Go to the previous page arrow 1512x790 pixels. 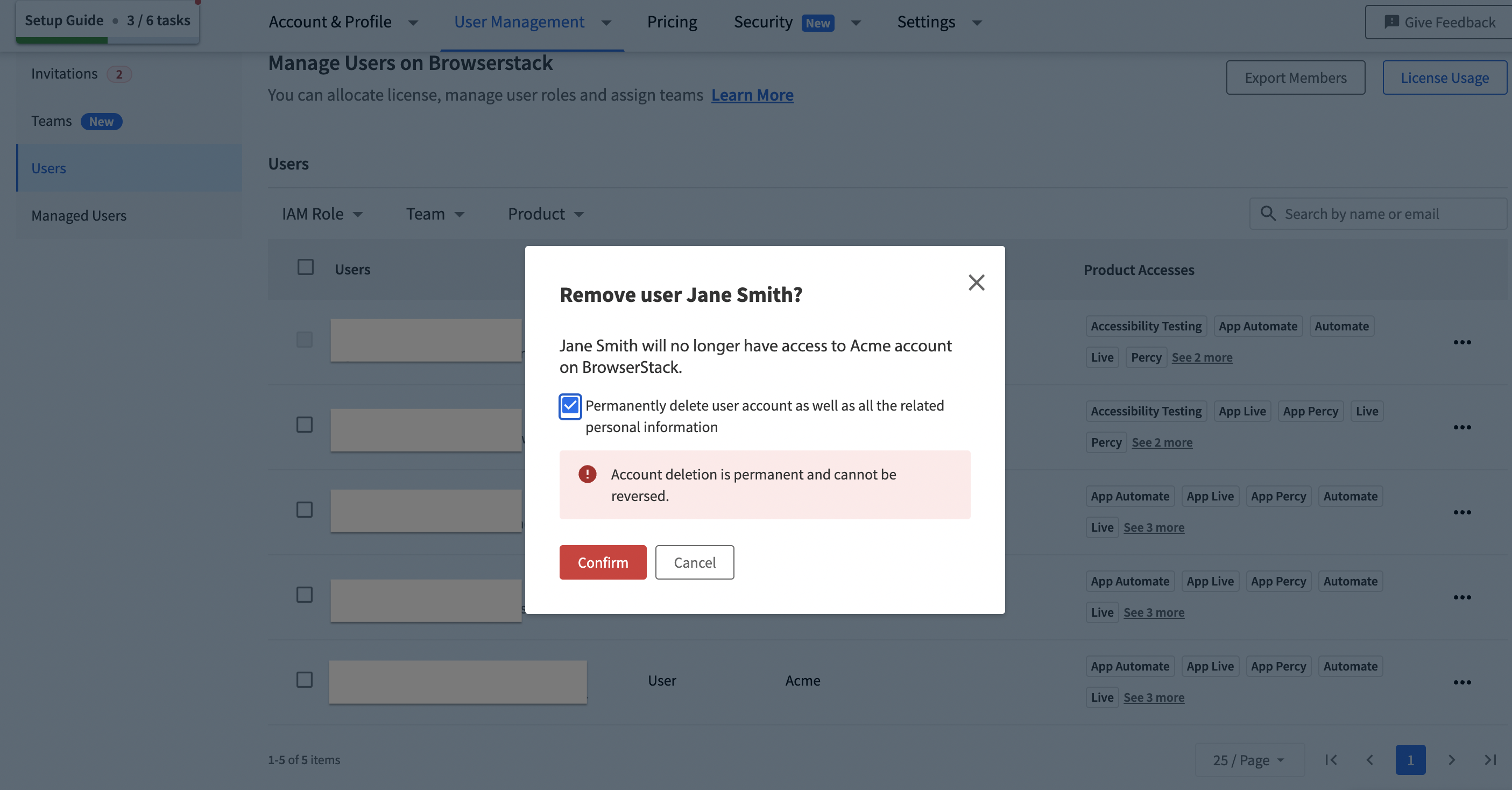pos(1369,759)
